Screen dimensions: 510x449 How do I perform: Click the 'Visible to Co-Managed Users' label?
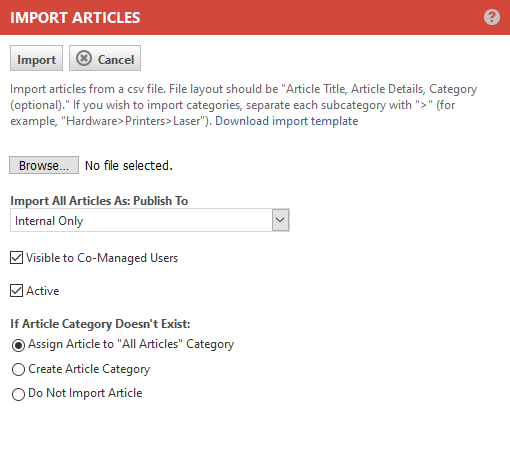pyautogui.click(x=102, y=258)
